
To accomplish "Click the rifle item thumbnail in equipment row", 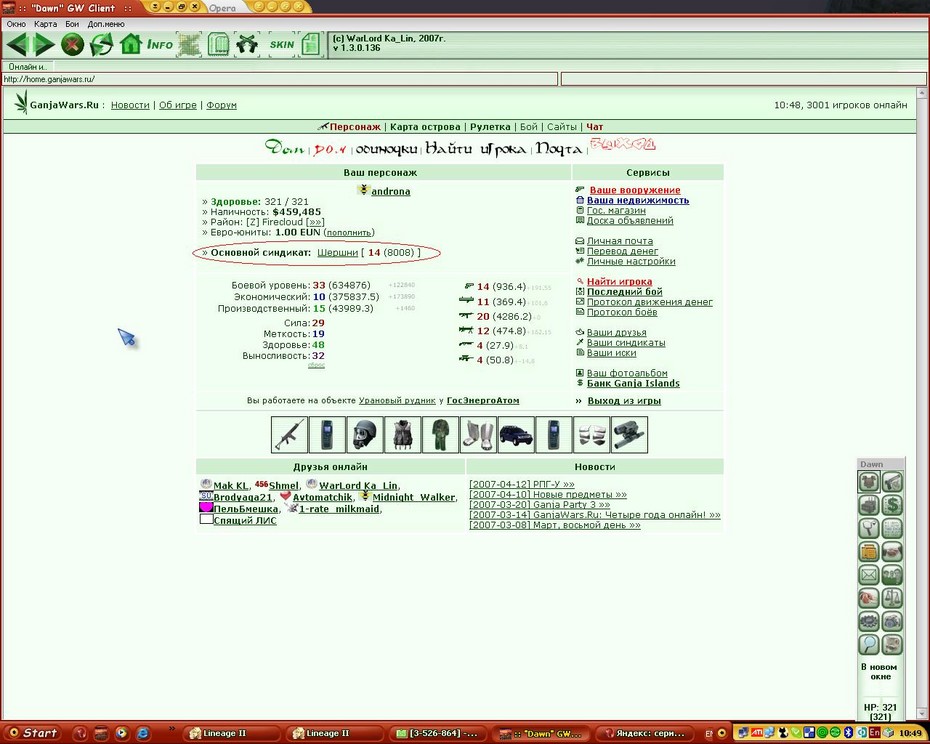I will [289, 435].
